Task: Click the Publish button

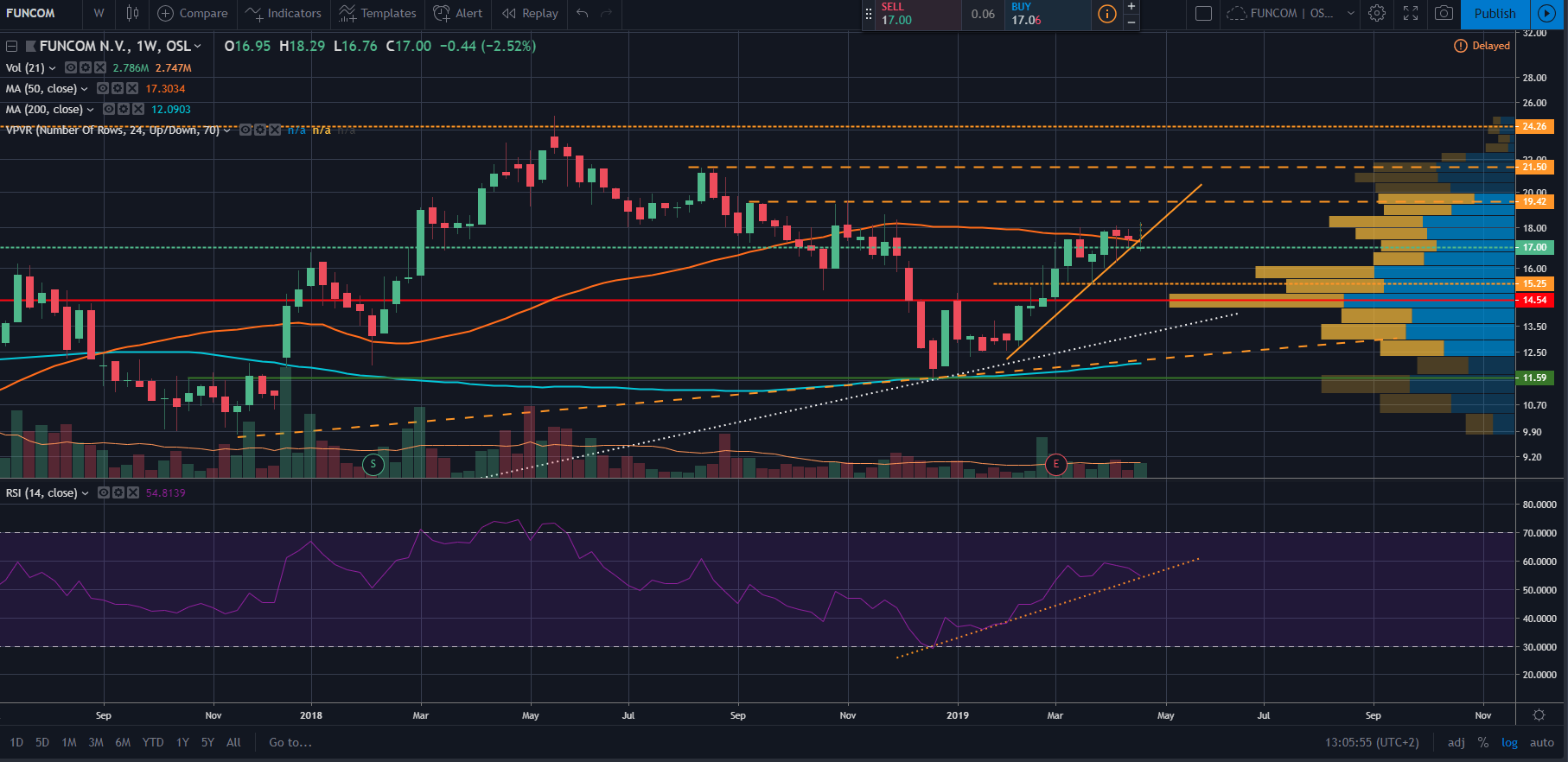Action: (x=1495, y=14)
